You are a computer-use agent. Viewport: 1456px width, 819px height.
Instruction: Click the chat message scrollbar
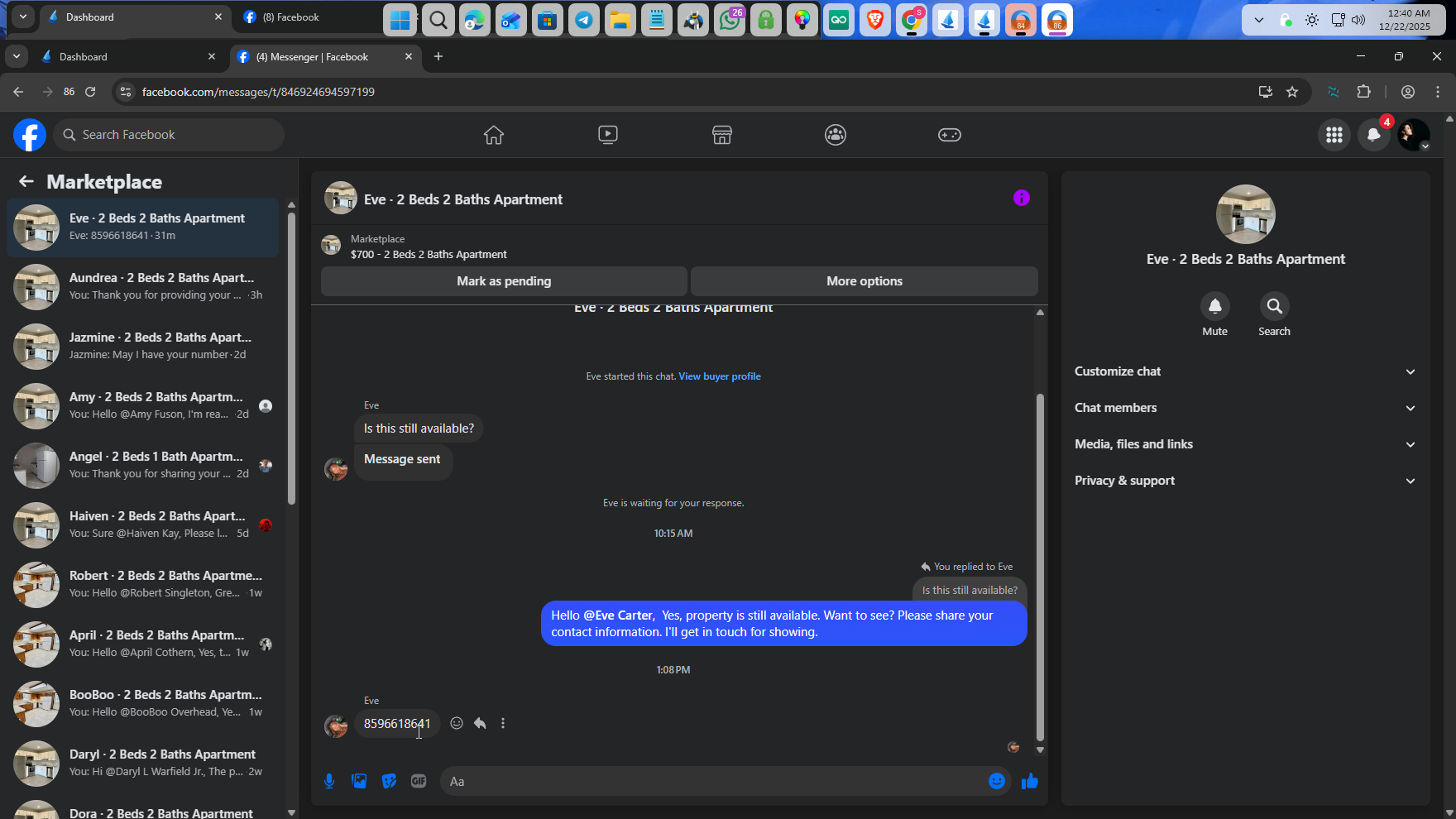click(1040, 567)
